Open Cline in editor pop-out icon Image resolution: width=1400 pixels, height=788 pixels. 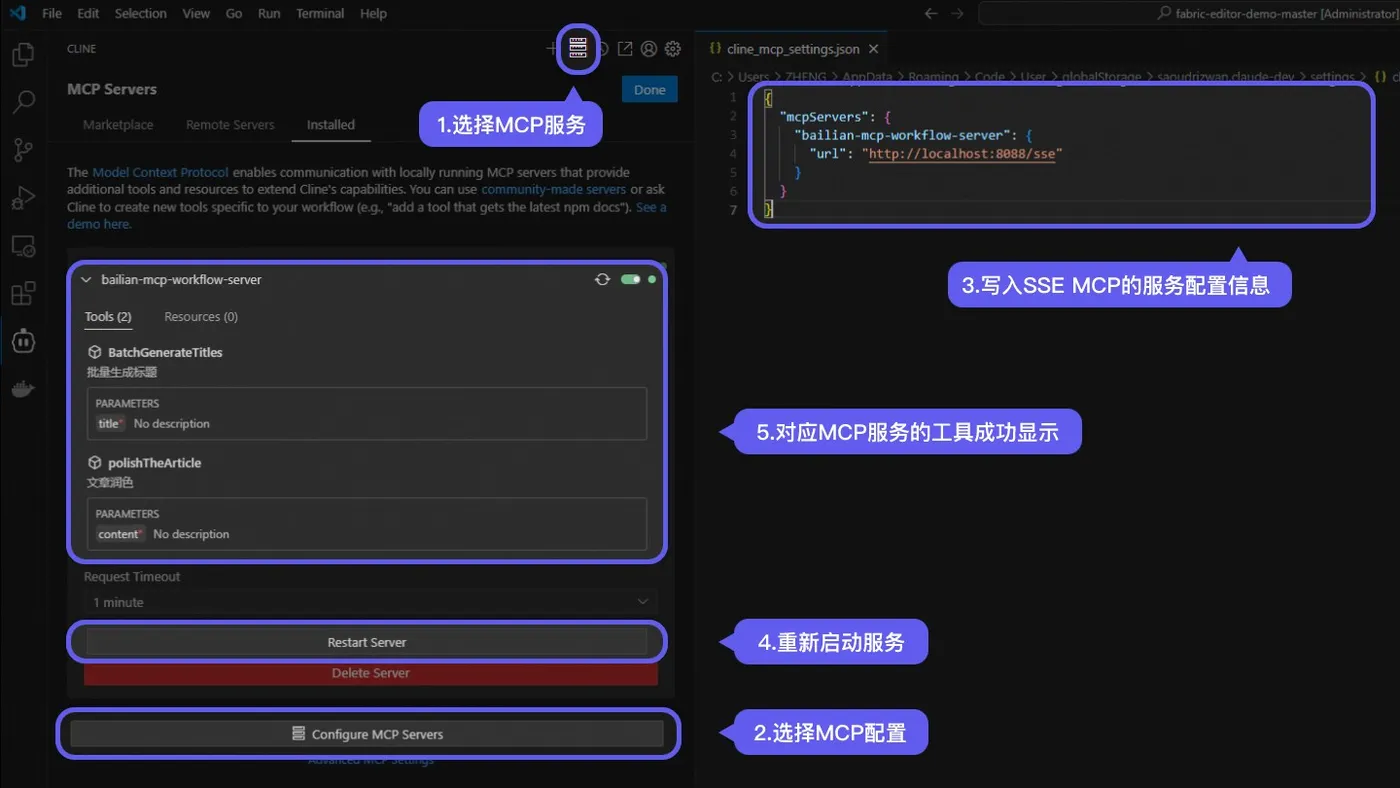click(x=625, y=49)
